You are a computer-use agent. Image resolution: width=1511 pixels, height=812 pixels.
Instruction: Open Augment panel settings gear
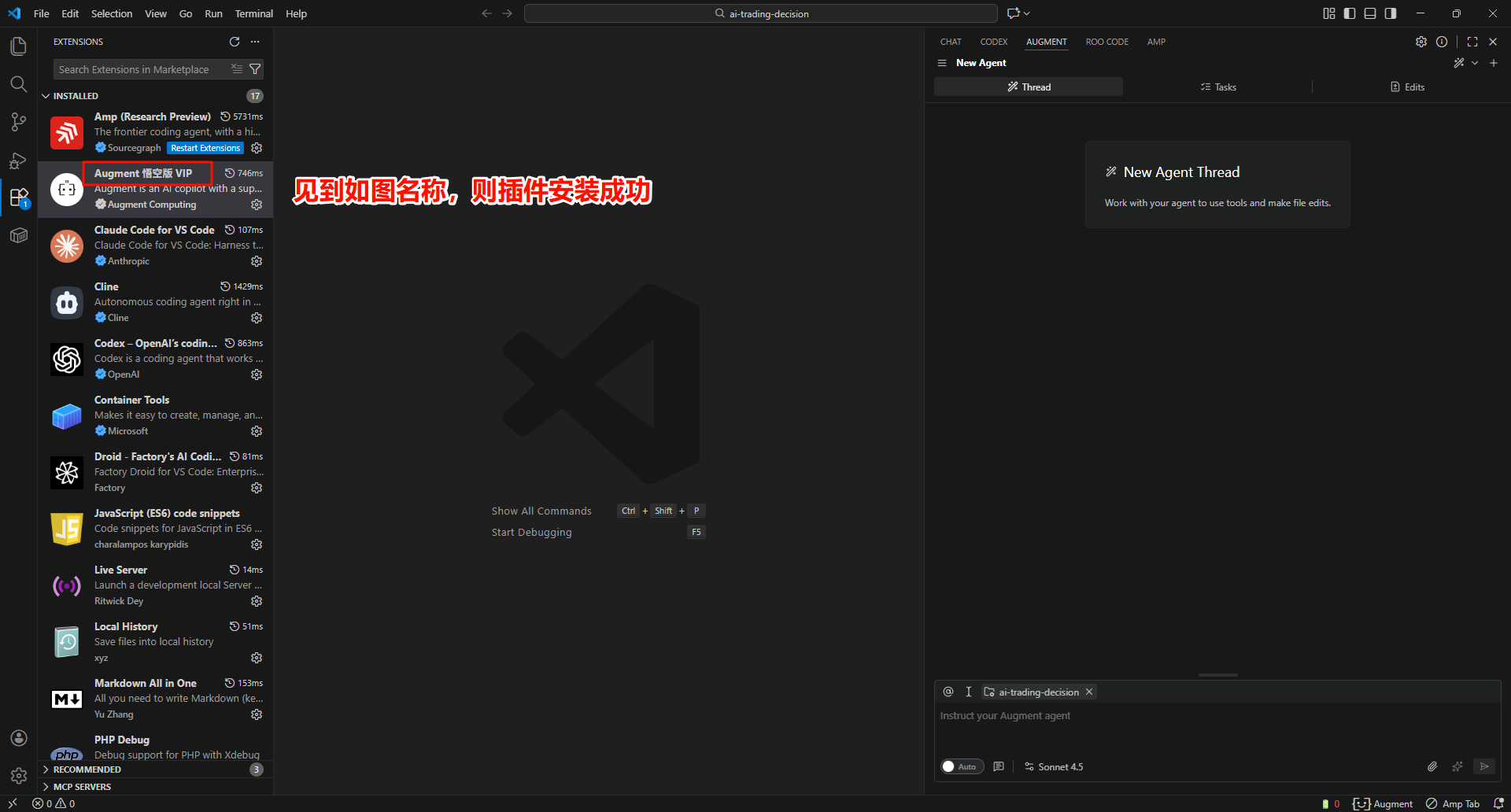click(x=1421, y=42)
